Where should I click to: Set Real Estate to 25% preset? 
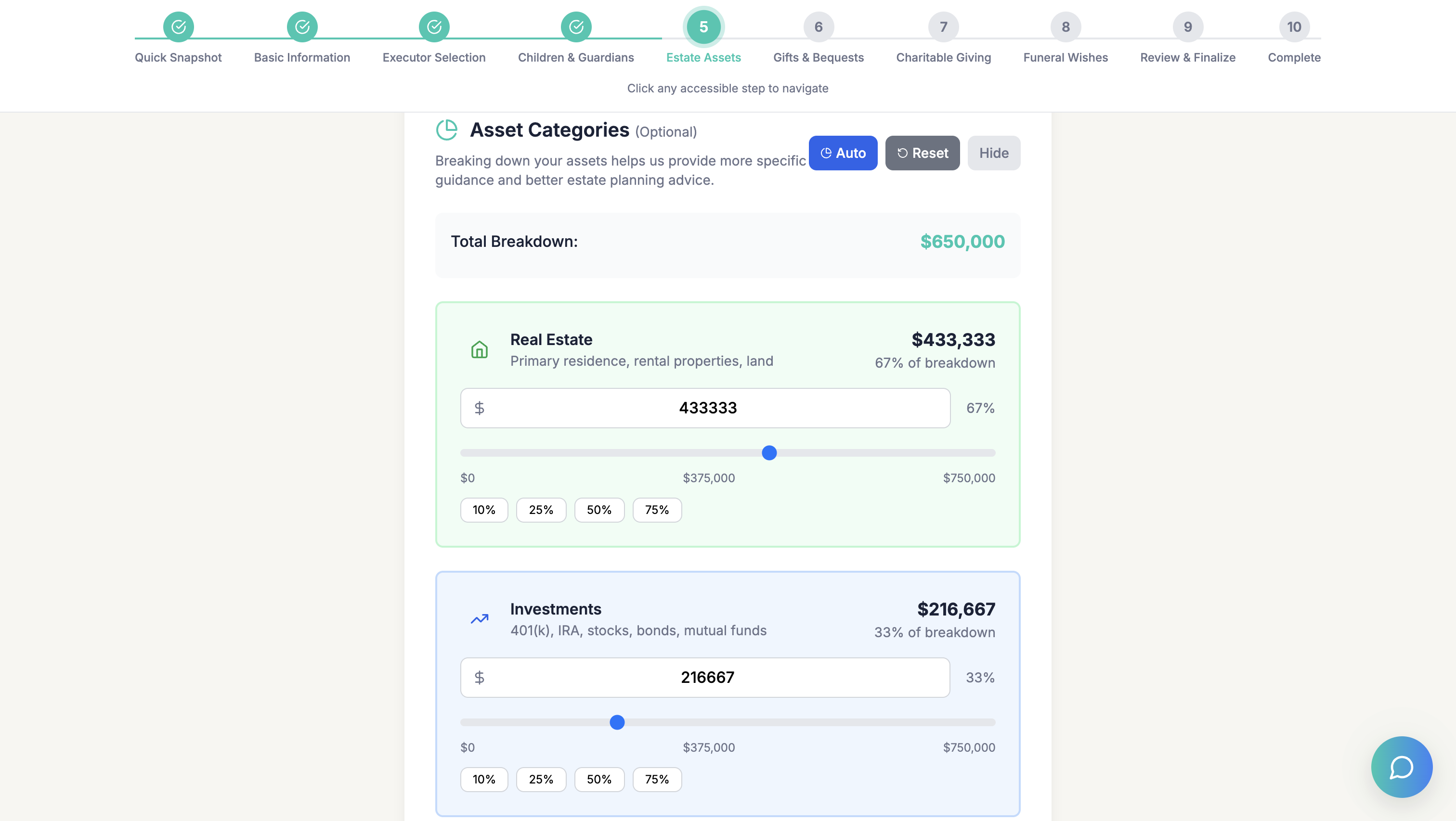coord(540,510)
